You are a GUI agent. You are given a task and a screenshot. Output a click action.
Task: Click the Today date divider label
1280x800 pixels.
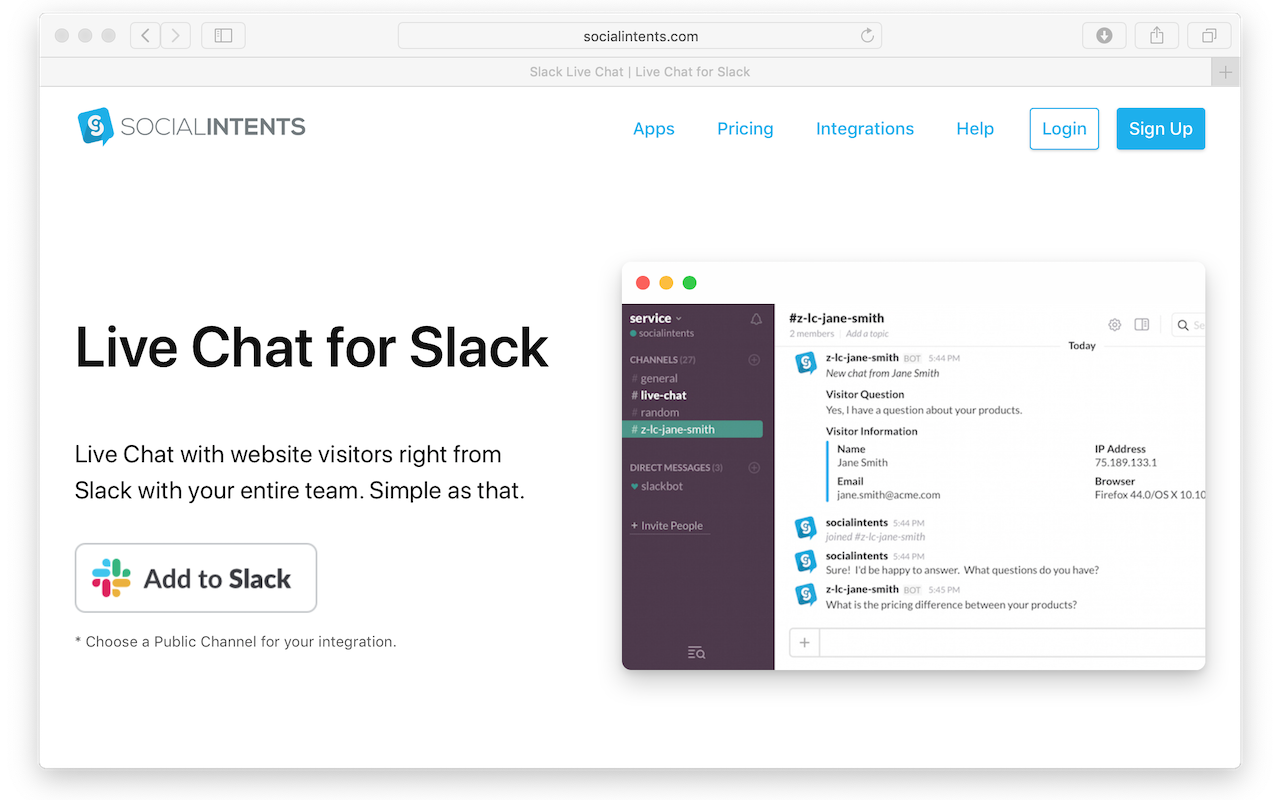click(1082, 345)
